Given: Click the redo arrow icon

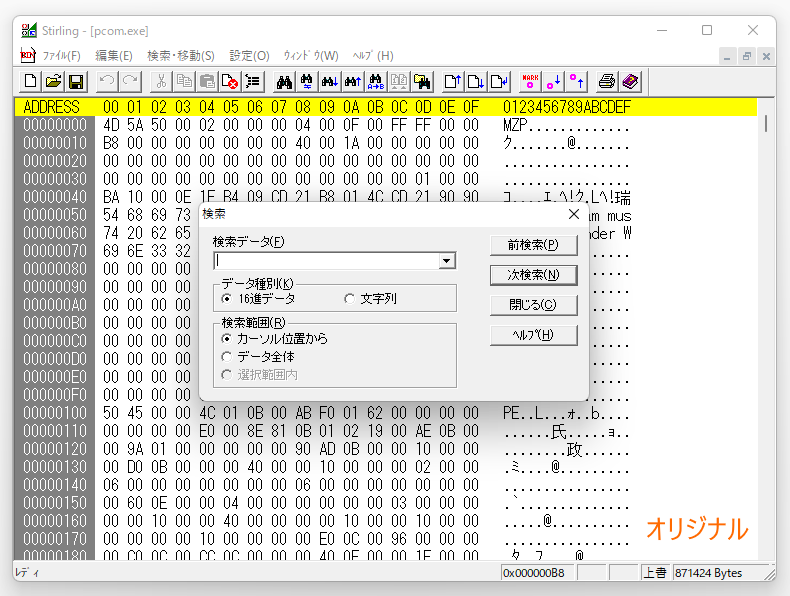Looking at the screenshot, I should [130, 82].
